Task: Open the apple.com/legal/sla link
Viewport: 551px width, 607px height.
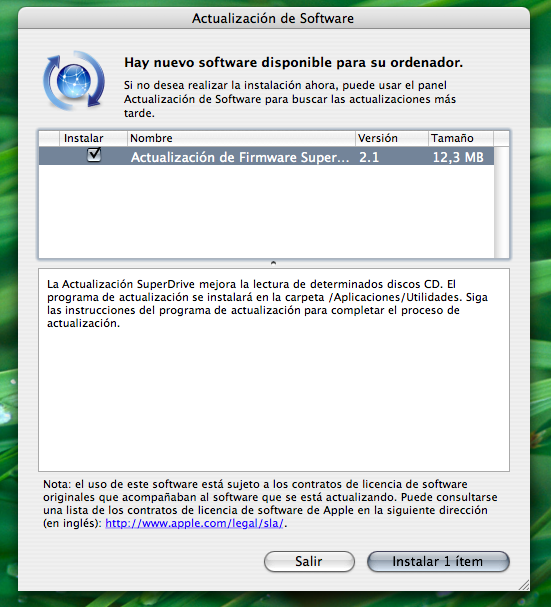Action: point(194,523)
